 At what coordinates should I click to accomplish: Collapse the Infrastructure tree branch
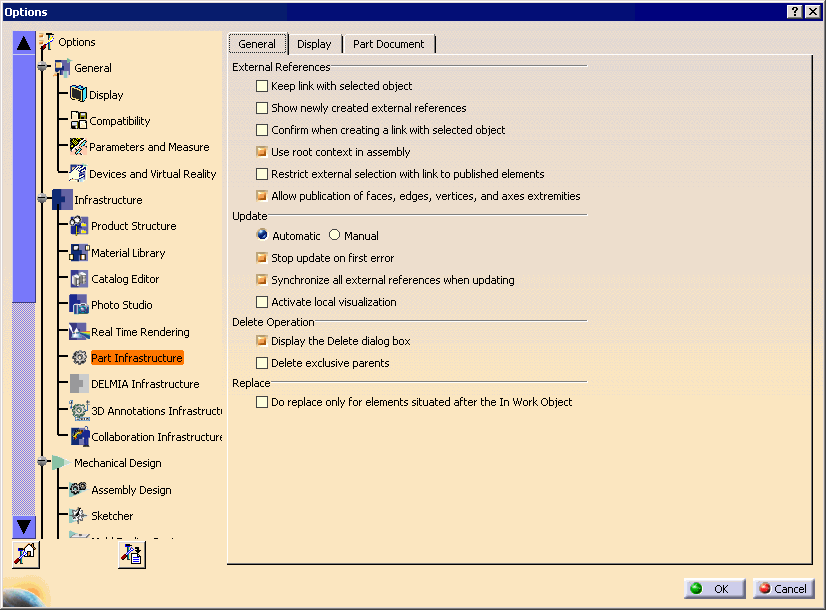tap(42, 199)
